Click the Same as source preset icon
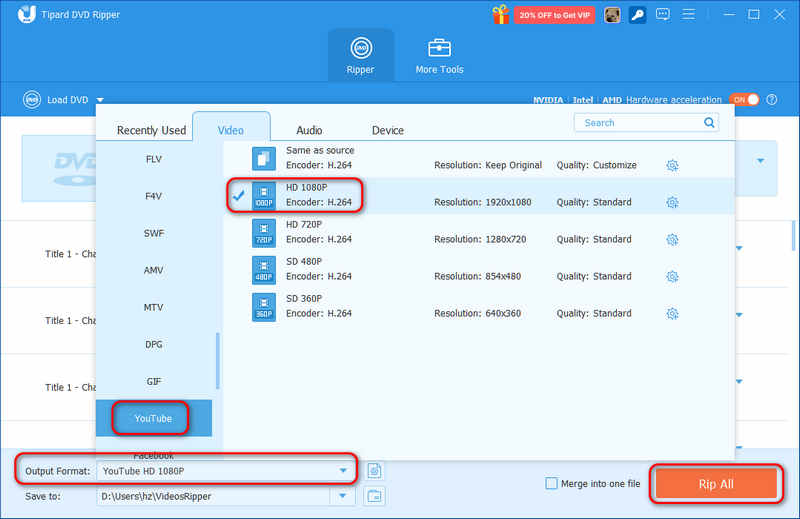Screen dimensions: 800x519 (264, 159)
